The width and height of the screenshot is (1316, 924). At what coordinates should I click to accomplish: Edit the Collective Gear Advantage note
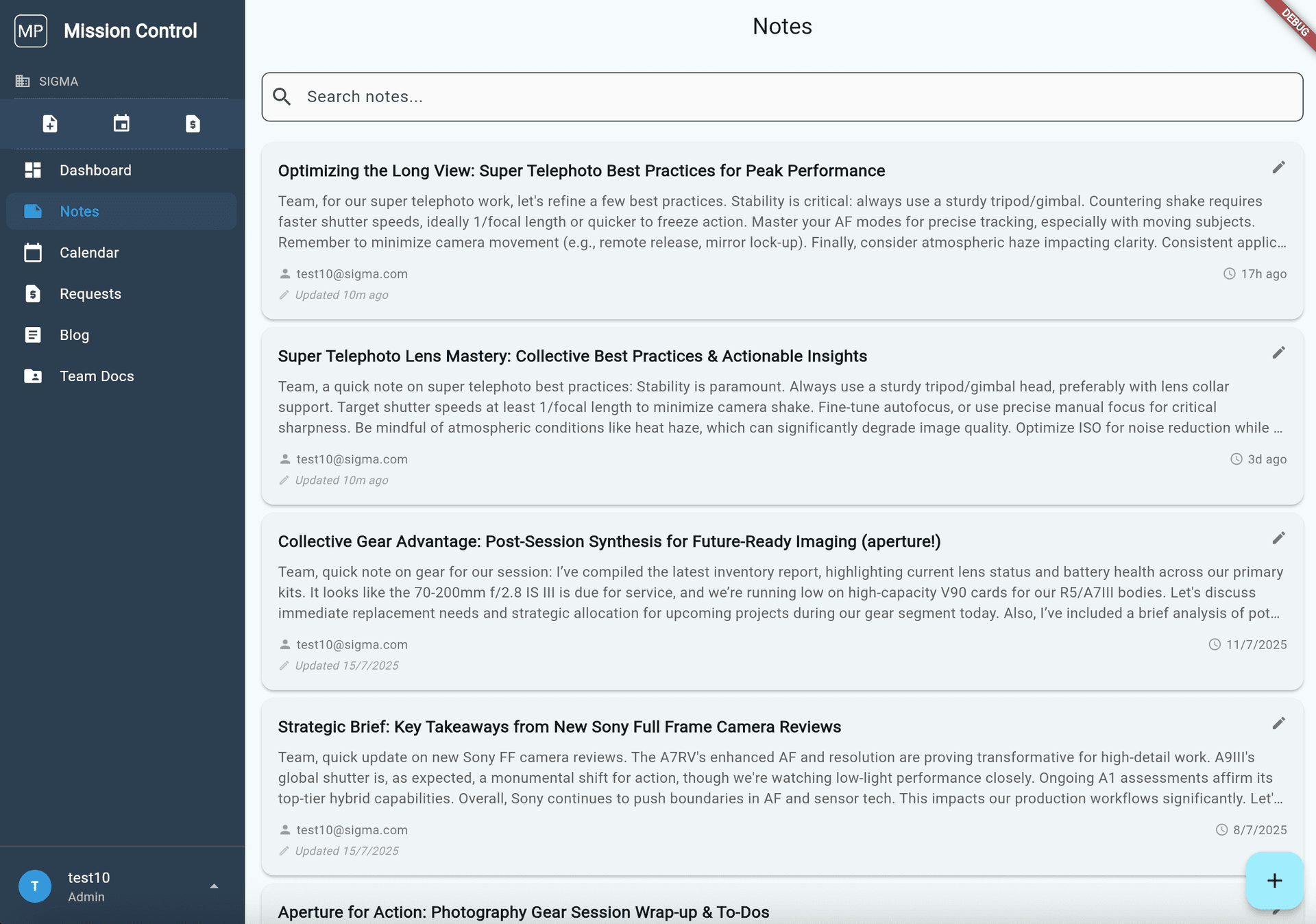[x=1278, y=538]
